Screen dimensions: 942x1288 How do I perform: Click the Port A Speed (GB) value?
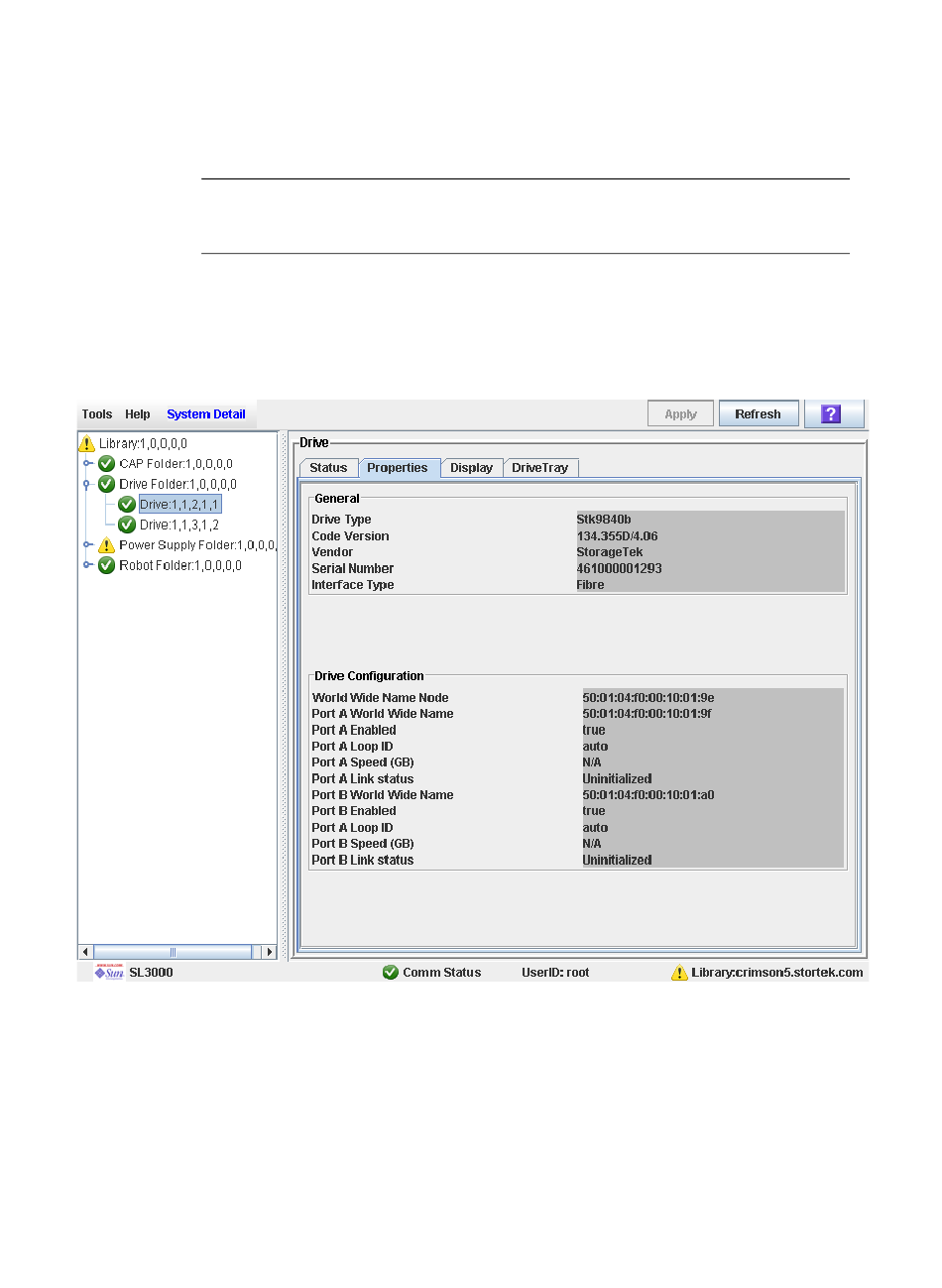pyautogui.click(x=592, y=762)
